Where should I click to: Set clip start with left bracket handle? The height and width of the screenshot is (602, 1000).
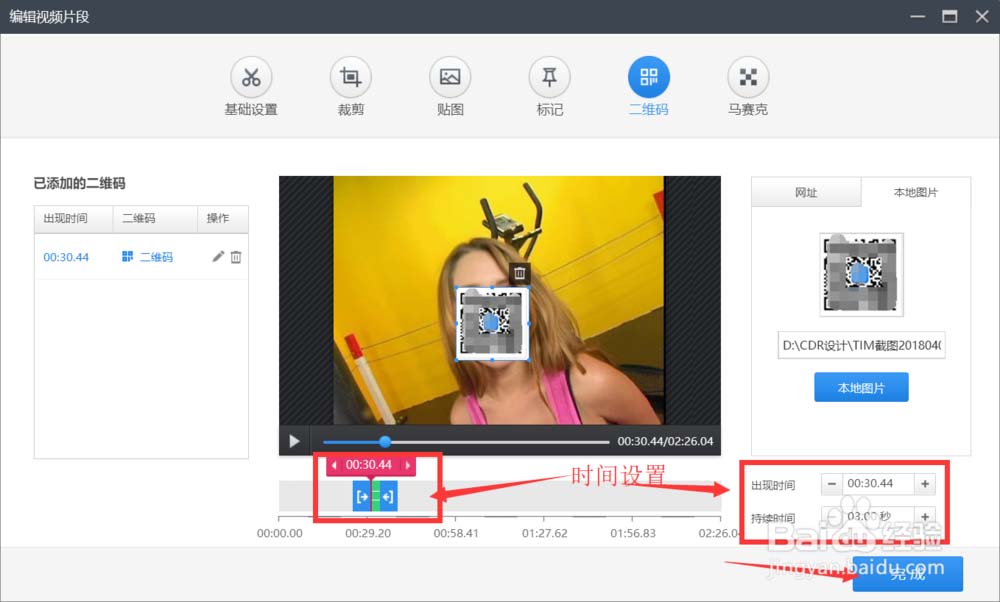[x=362, y=496]
